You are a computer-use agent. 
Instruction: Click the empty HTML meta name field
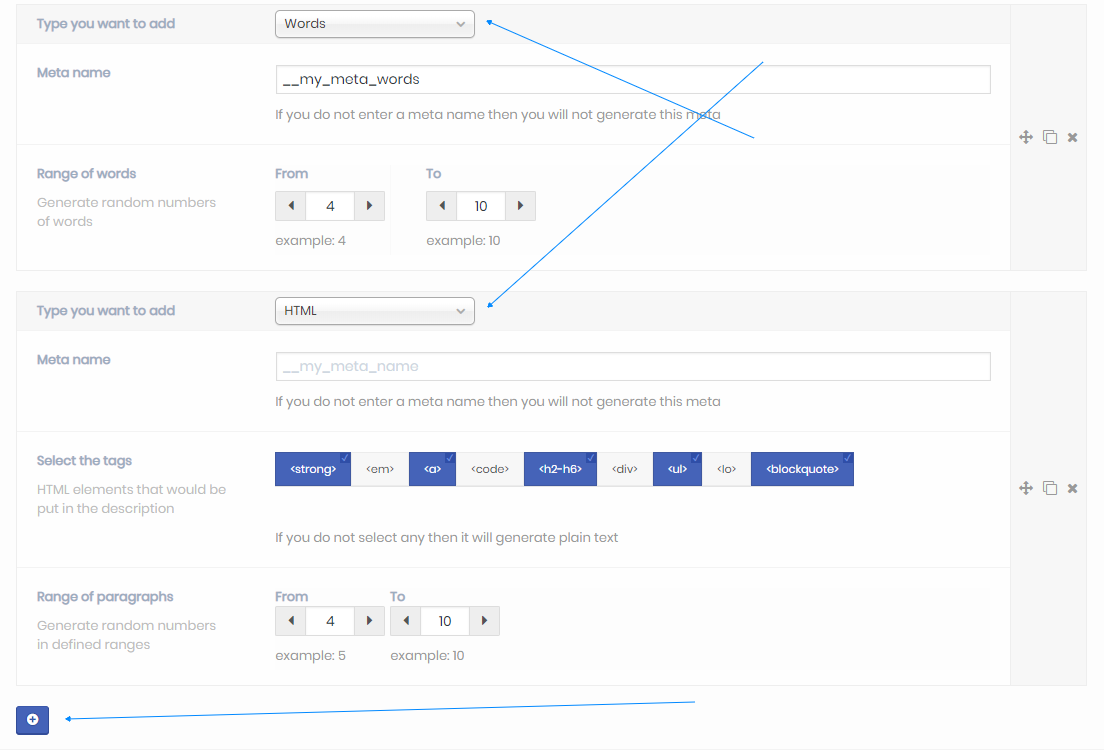(633, 366)
